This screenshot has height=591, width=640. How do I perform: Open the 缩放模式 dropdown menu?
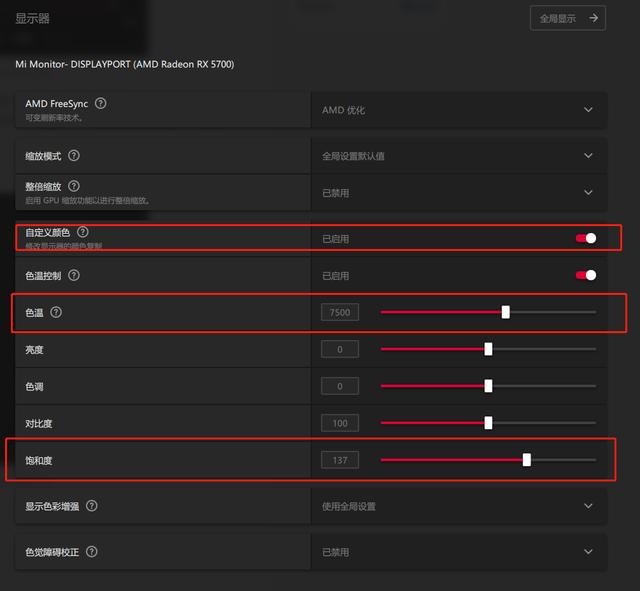588,156
